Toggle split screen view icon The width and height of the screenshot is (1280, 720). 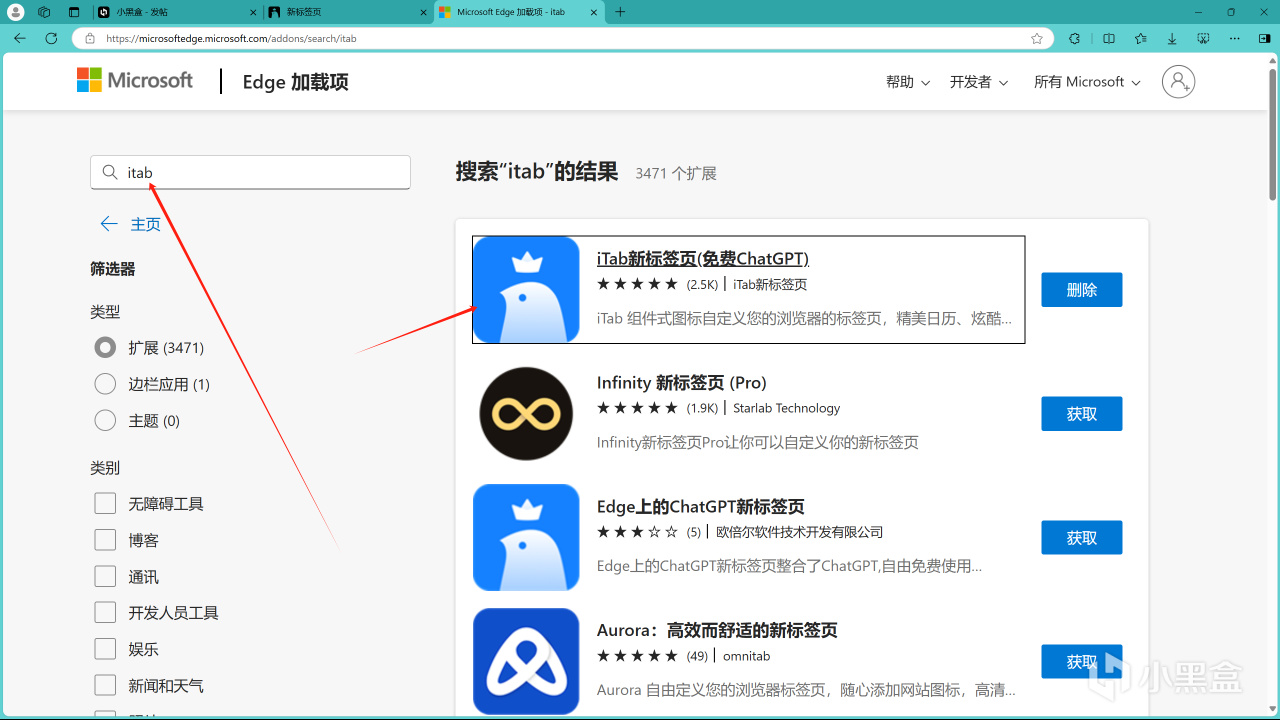pyautogui.click(x=1109, y=39)
